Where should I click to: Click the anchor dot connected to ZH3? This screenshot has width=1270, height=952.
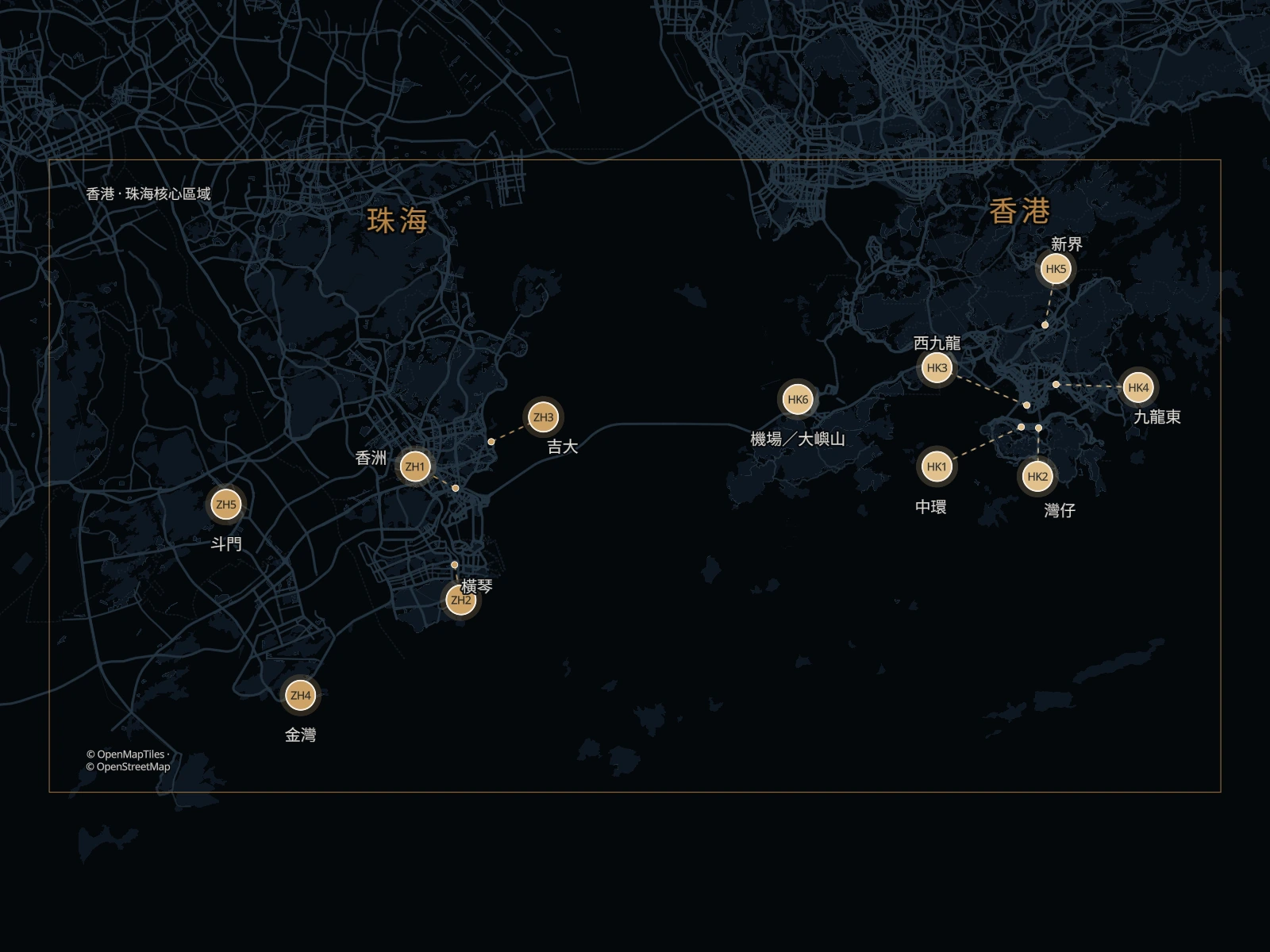coord(491,442)
